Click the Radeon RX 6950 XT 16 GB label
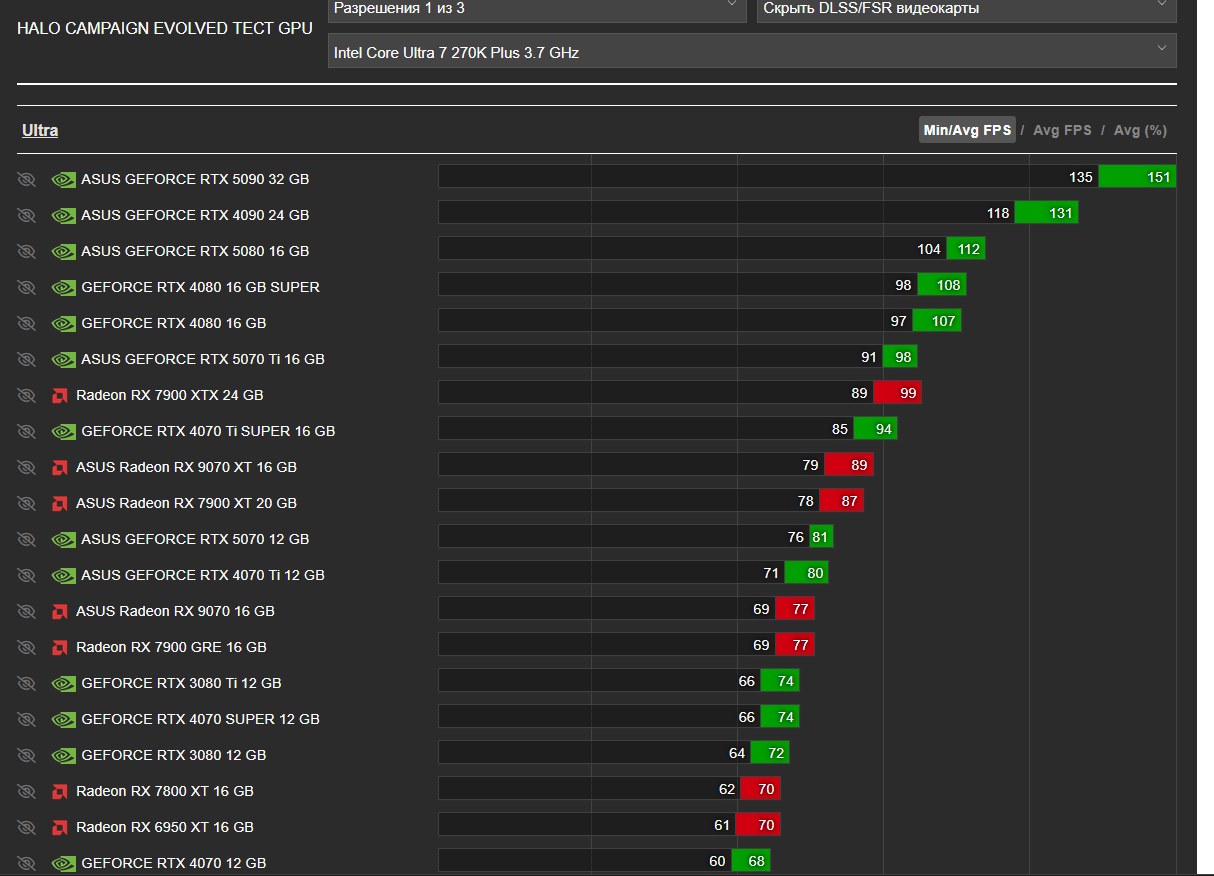 (x=165, y=827)
